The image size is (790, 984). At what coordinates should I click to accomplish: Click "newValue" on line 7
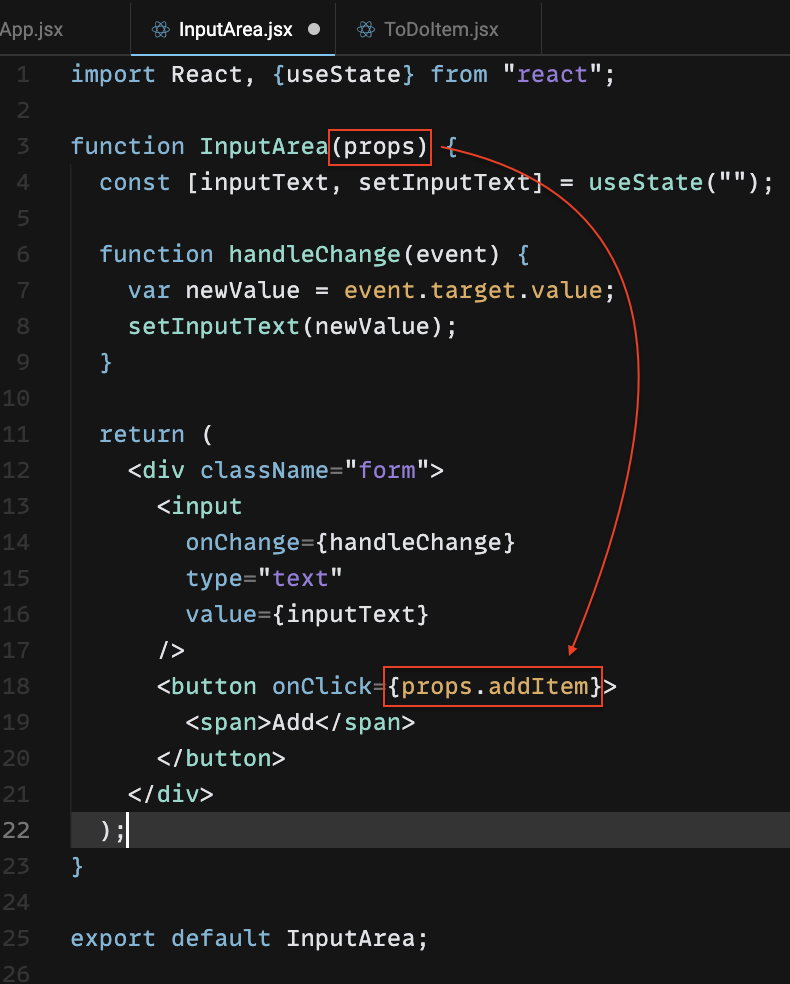coord(243,291)
